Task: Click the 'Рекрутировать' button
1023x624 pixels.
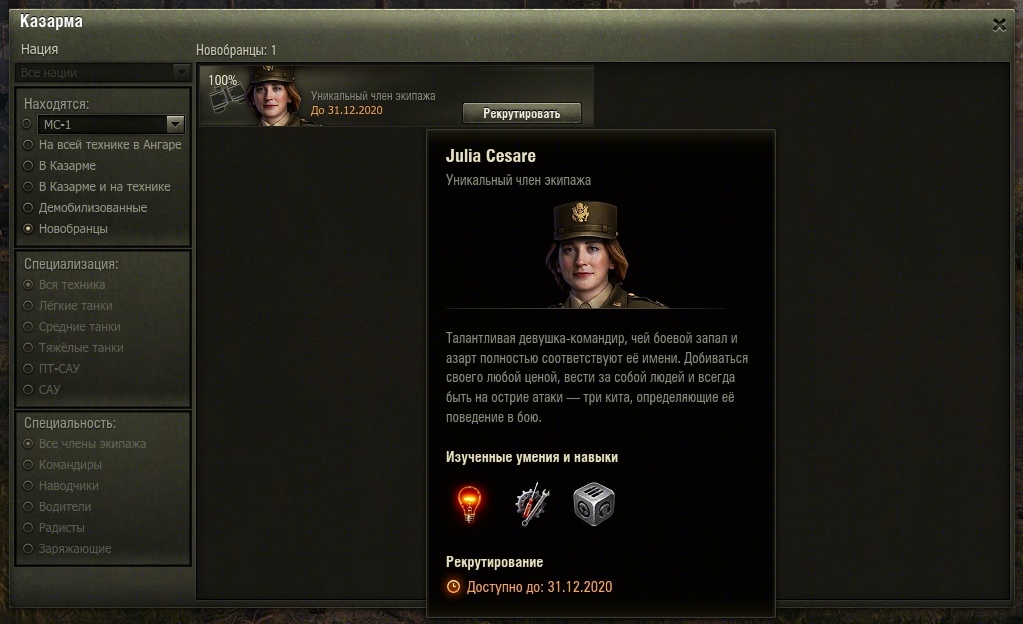Action: tap(521, 114)
